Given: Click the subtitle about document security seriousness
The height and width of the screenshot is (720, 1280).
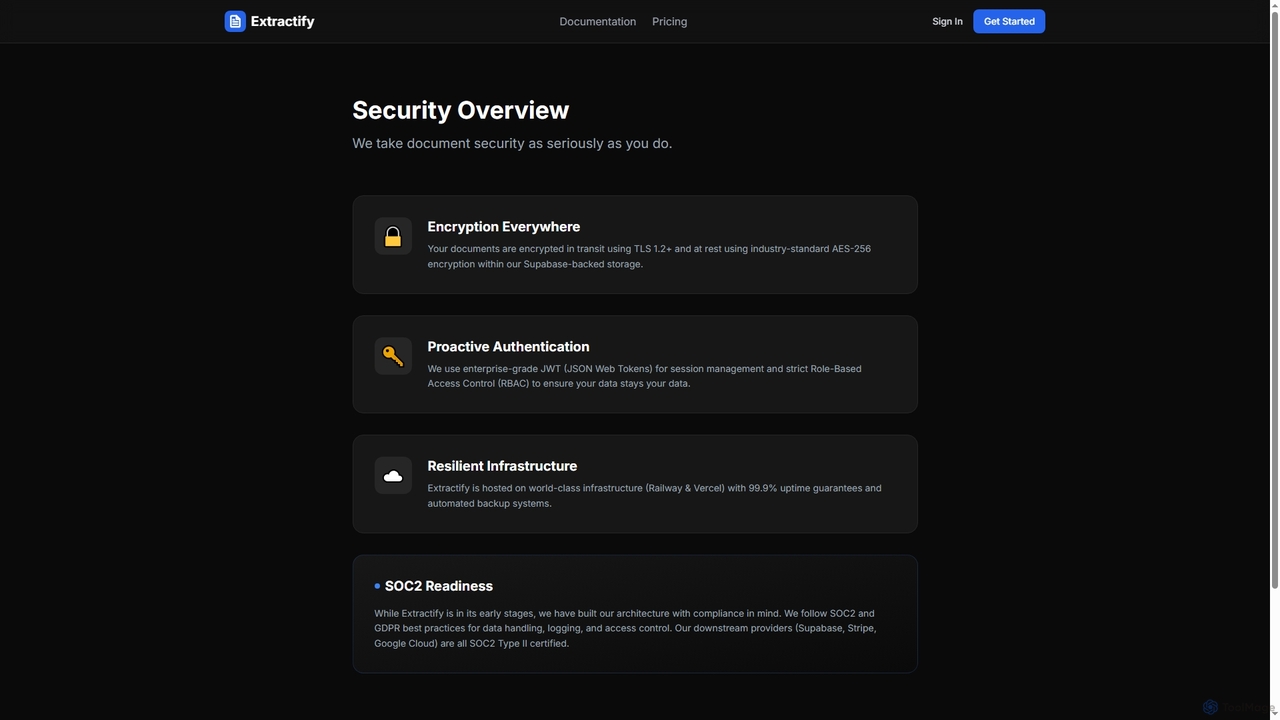Looking at the screenshot, I should click(x=512, y=143).
